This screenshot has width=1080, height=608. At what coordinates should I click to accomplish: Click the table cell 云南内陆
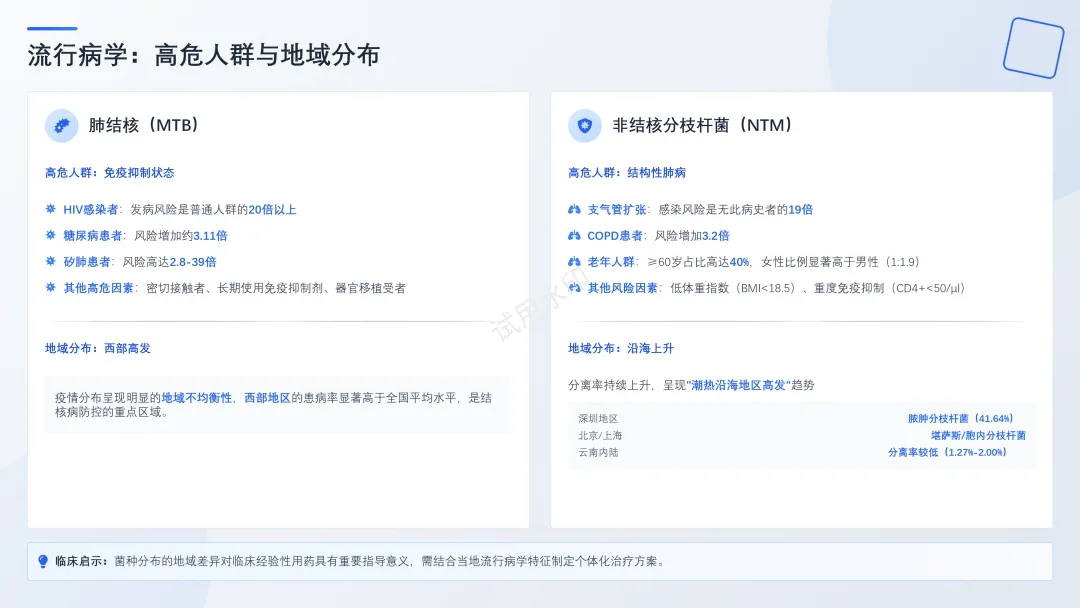tap(598, 452)
